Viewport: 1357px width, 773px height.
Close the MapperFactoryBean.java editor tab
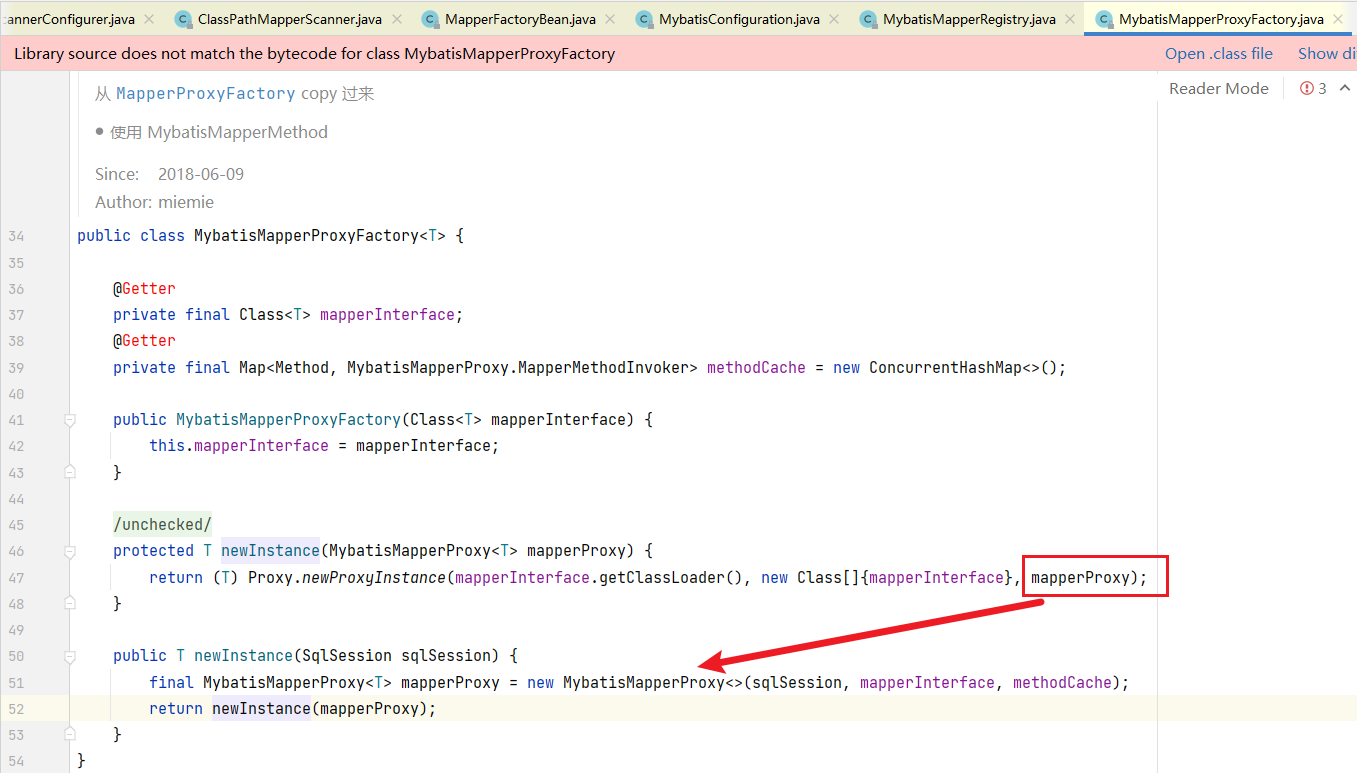(611, 19)
